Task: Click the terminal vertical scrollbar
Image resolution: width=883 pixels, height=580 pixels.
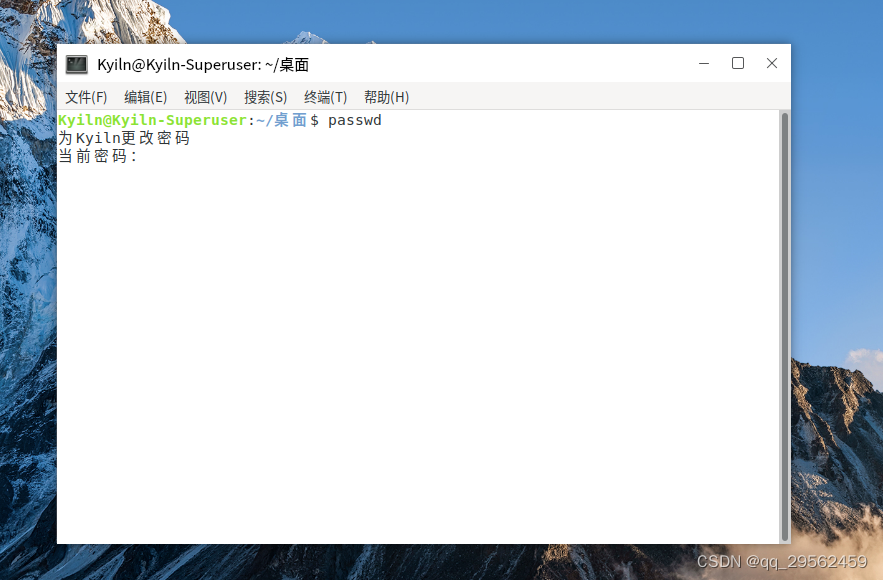Action: tap(784, 327)
